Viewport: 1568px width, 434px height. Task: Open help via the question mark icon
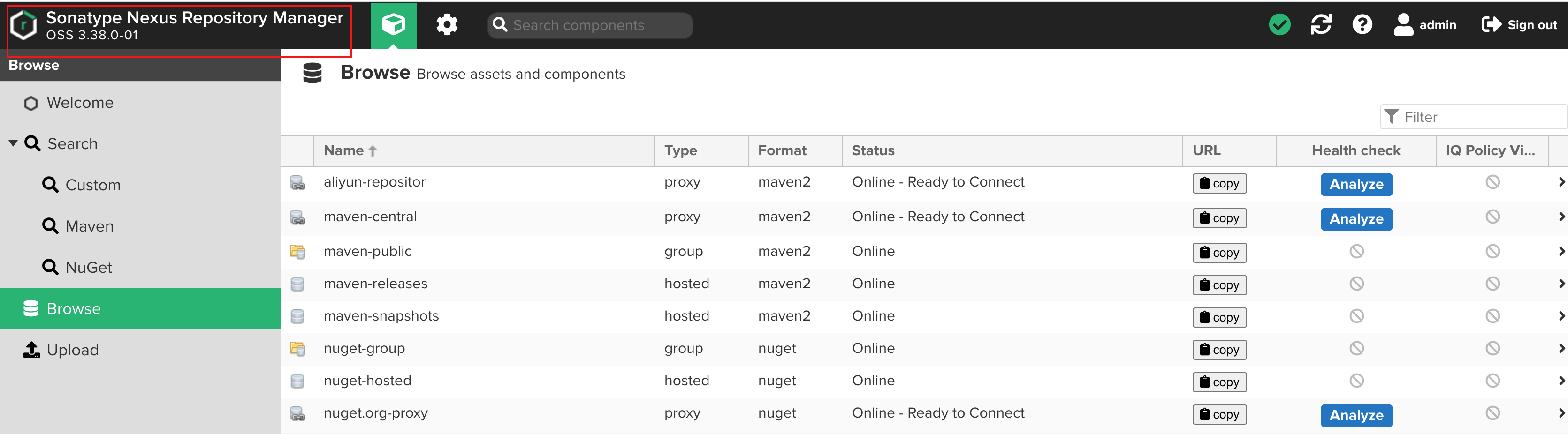pos(1362,25)
